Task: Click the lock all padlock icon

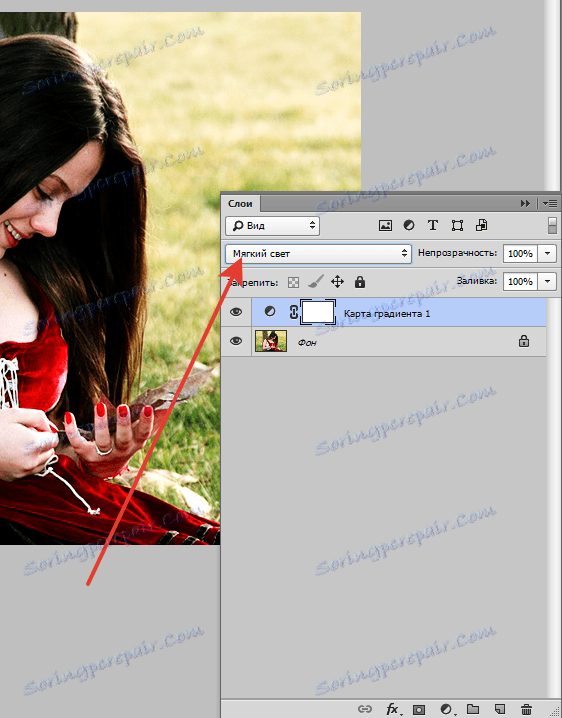Action: (360, 282)
